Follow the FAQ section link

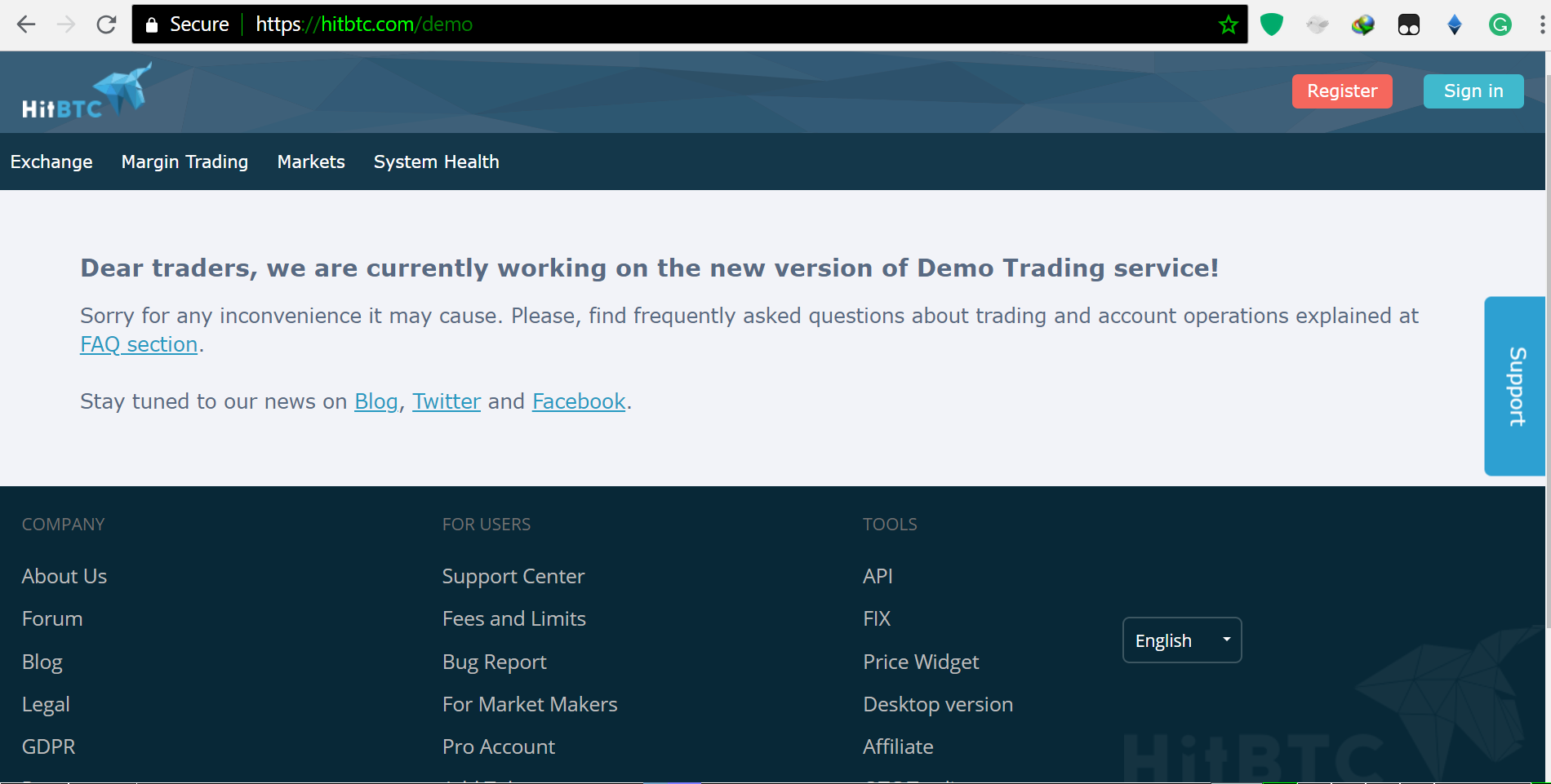coord(139,344)
